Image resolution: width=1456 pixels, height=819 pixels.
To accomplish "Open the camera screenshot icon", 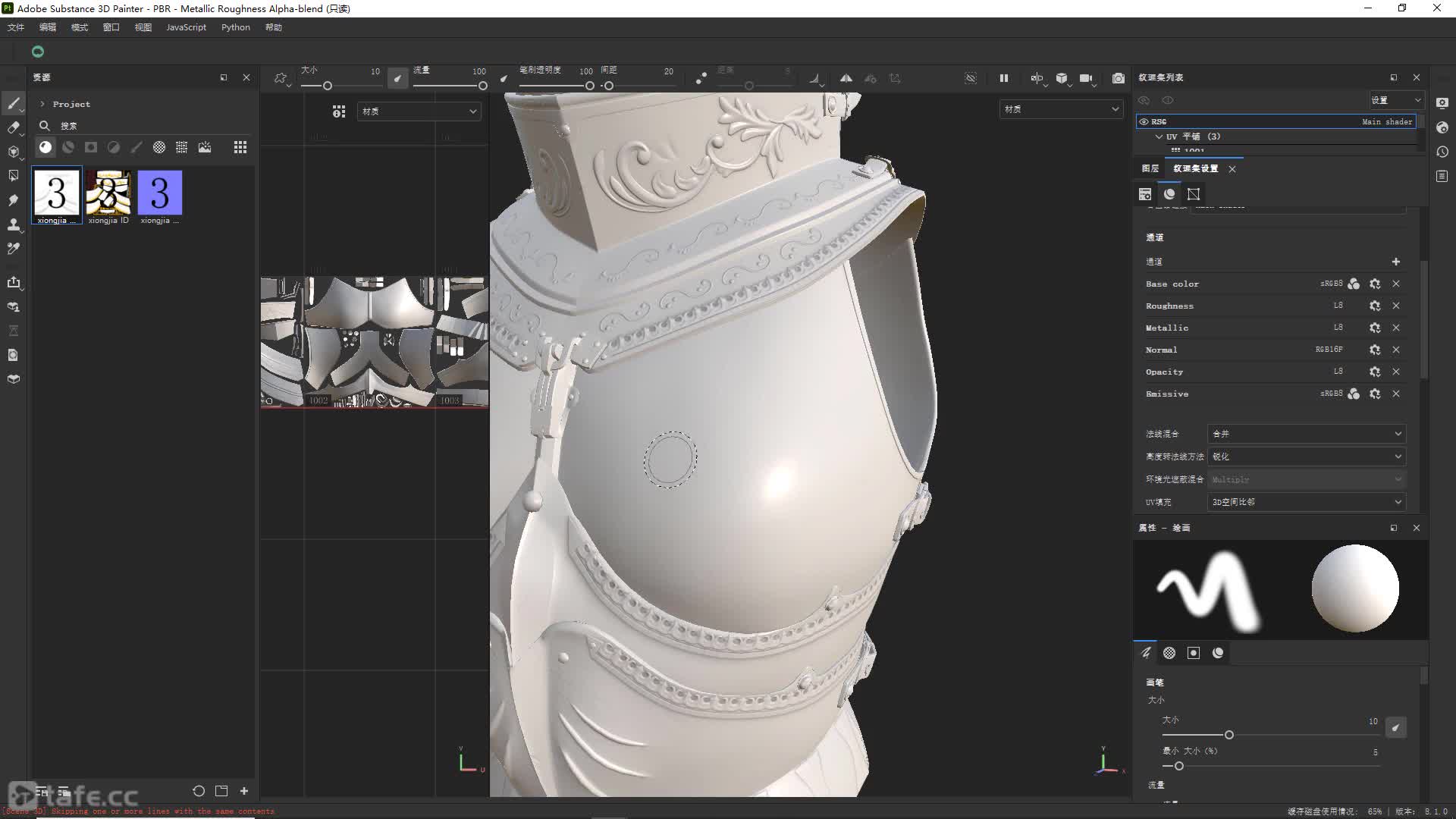I will pyautogui.click(x=1119, y=78).
